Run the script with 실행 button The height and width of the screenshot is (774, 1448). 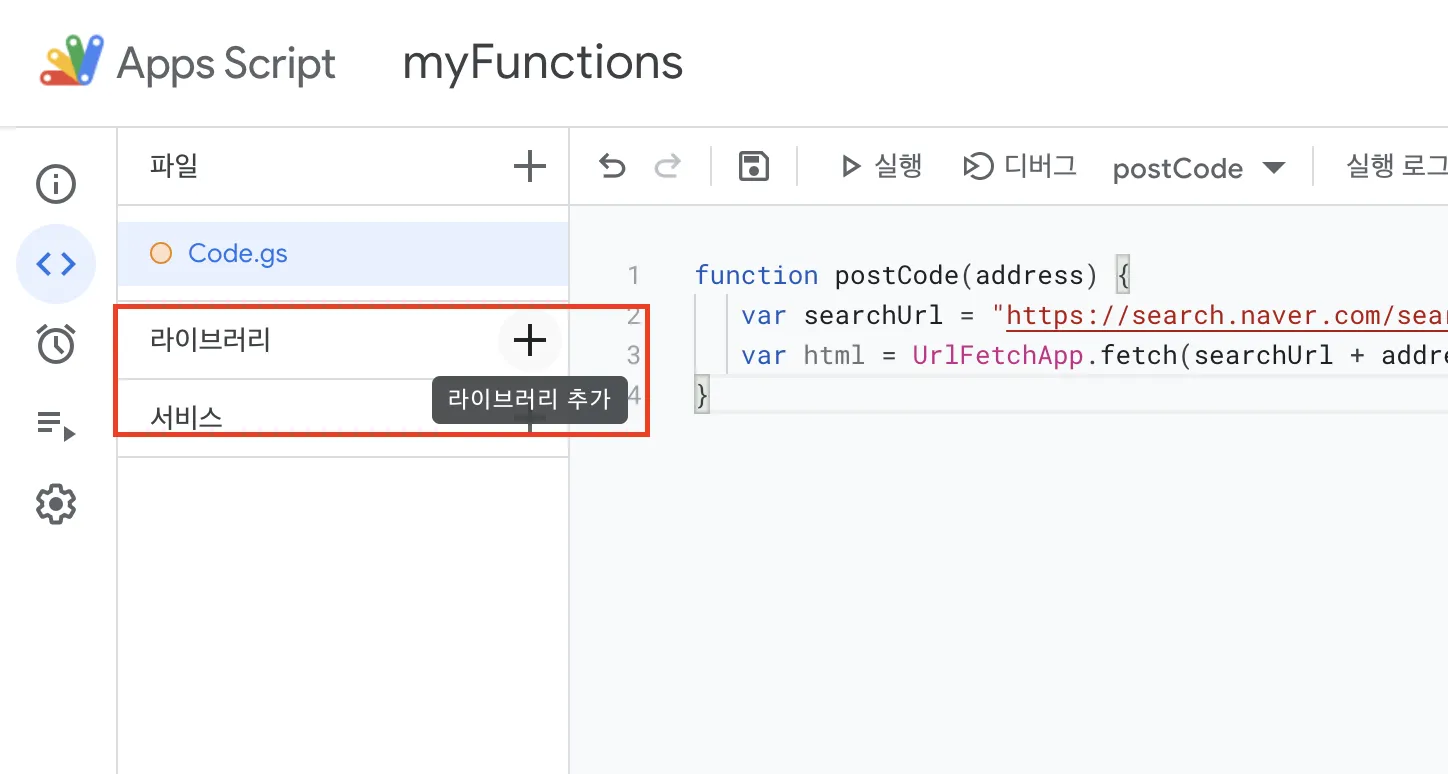click(x=881, y=166)
